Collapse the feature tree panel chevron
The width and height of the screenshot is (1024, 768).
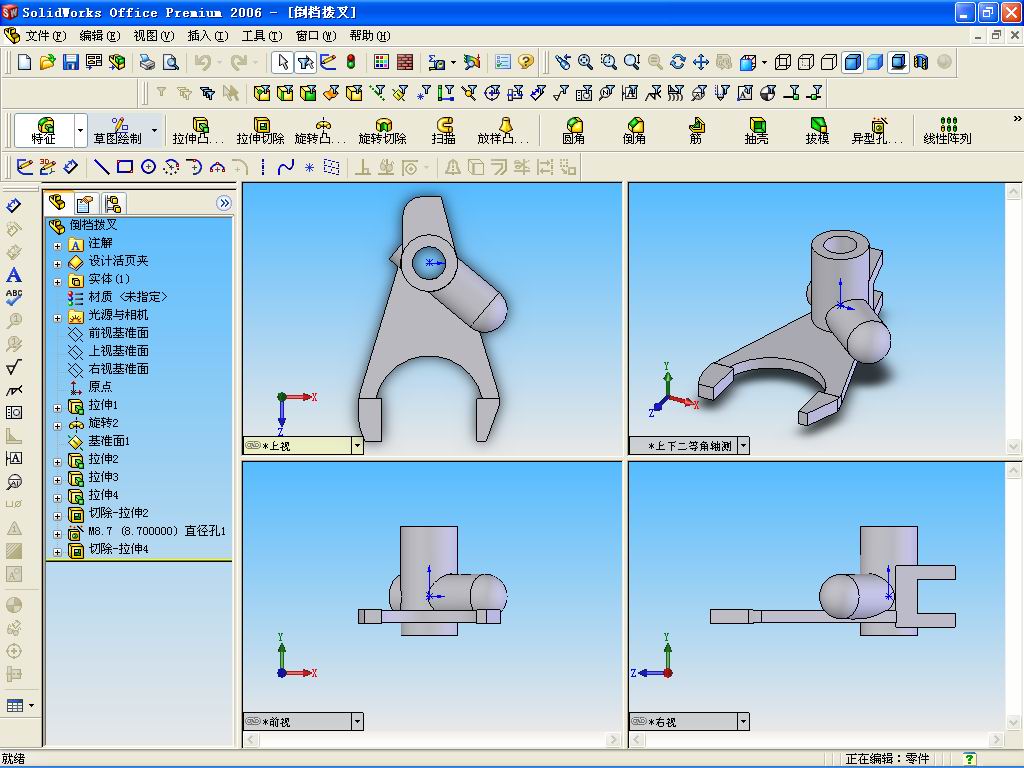coord(224,203)
